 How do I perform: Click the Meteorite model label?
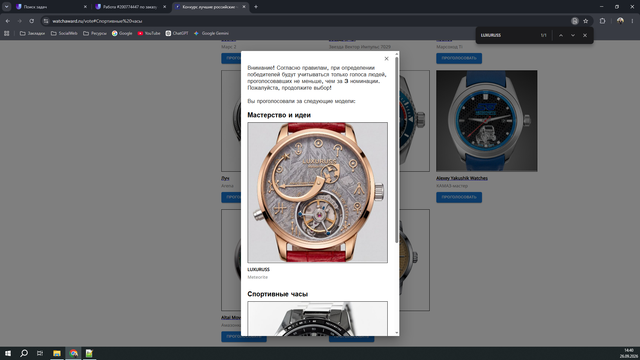coord(258,277)
